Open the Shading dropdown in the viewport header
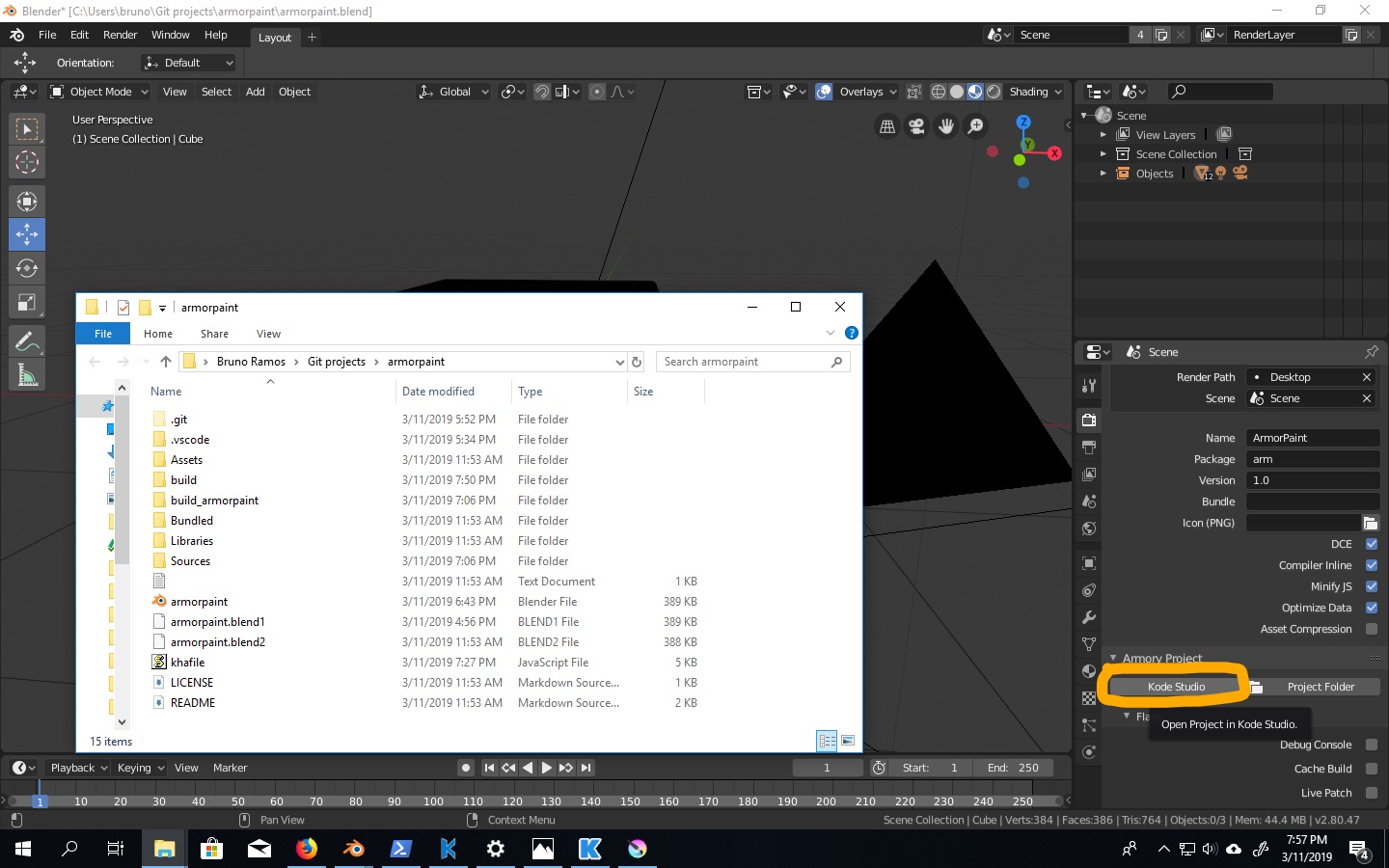The width and height of the screenshot is (1389, 868). pyautogui.click(x=1034, y=92)
